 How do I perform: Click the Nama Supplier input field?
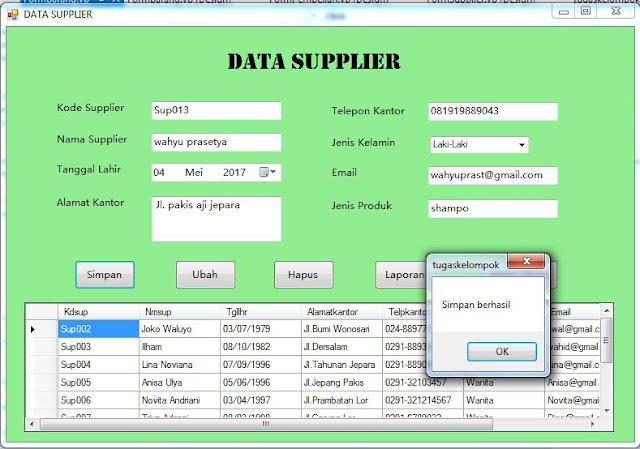tap(216, 142)
